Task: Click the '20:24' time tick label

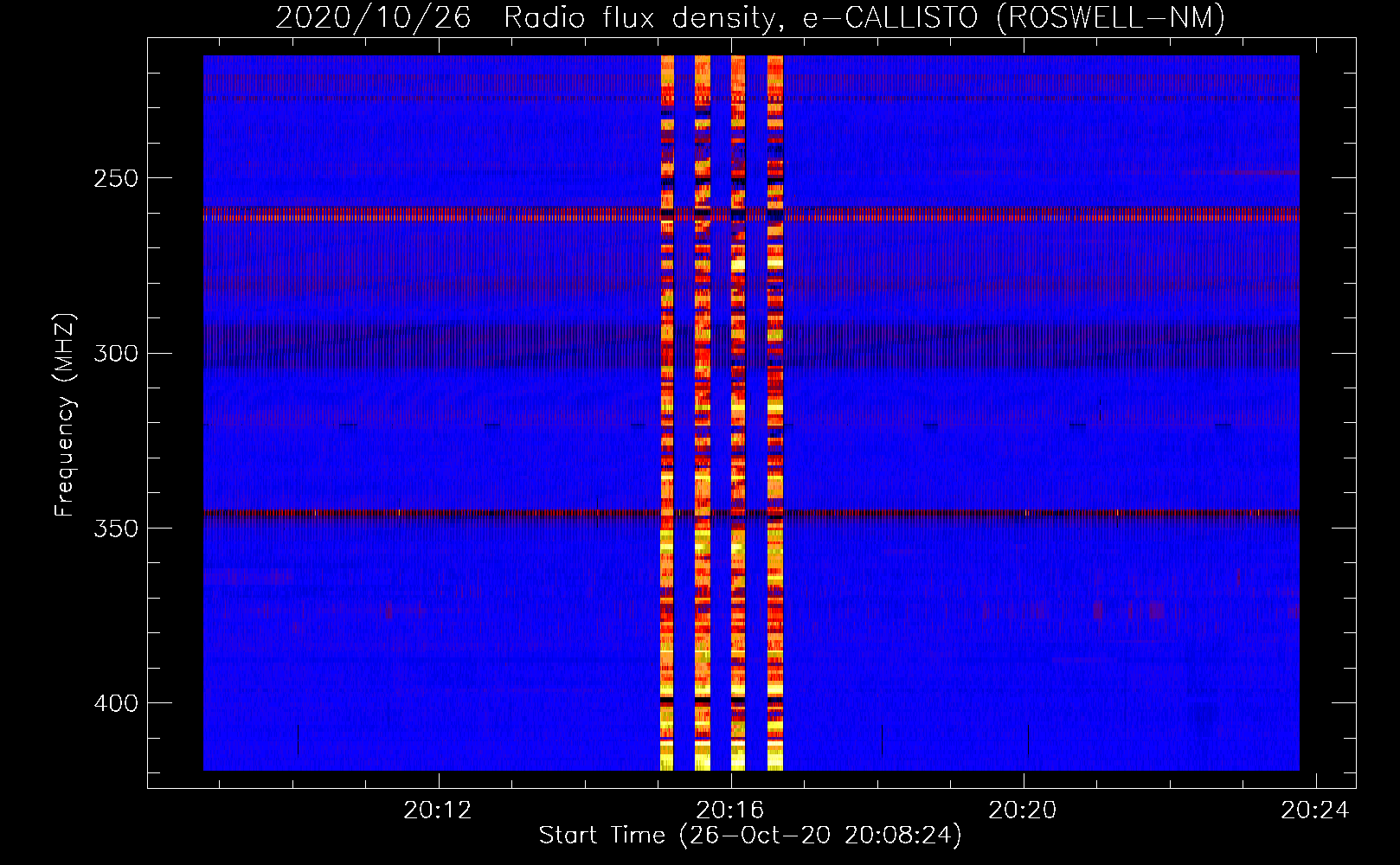Action: click(x=1315, y=810)
